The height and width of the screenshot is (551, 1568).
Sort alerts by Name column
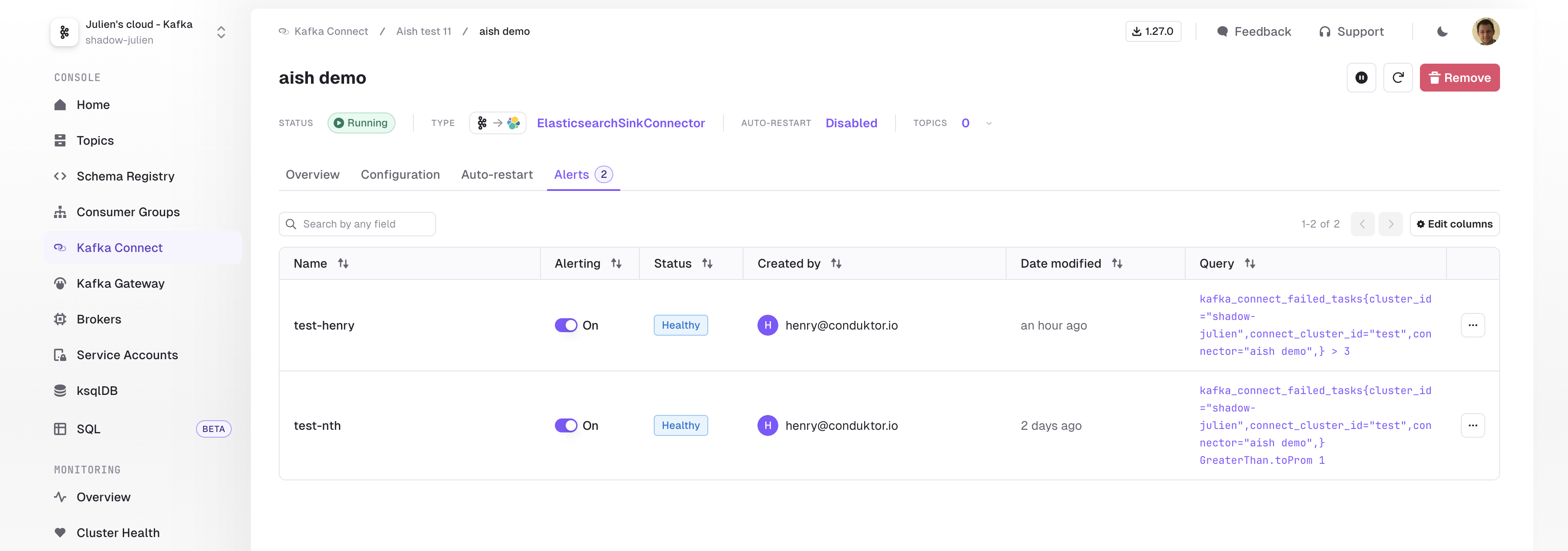click(343, 264)
